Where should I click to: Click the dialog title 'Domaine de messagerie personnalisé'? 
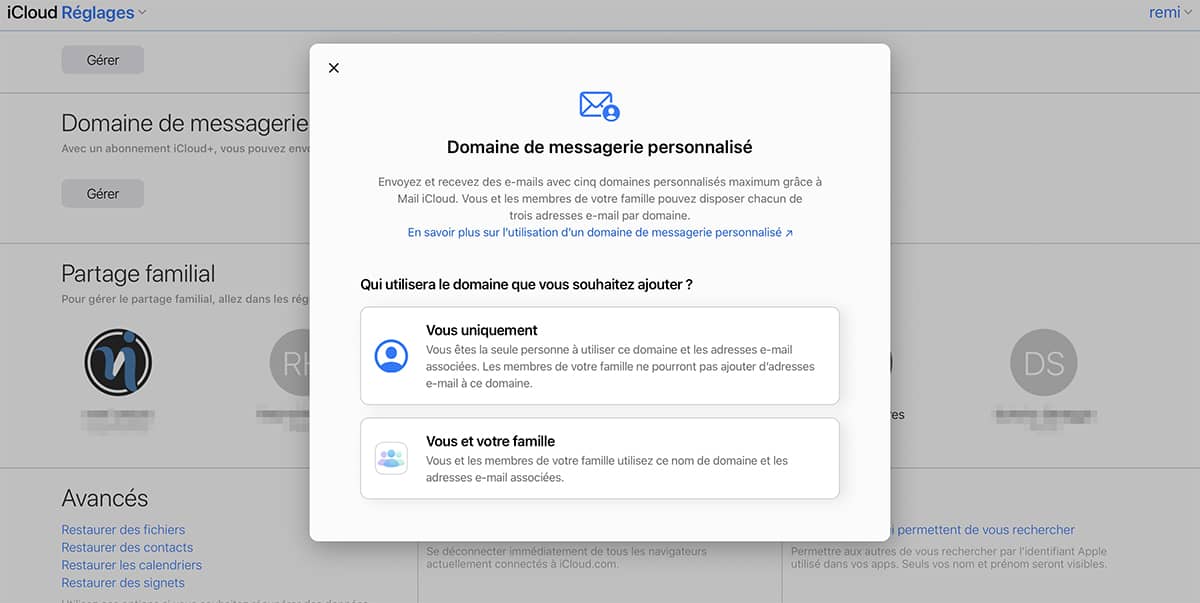pos(600,147)
